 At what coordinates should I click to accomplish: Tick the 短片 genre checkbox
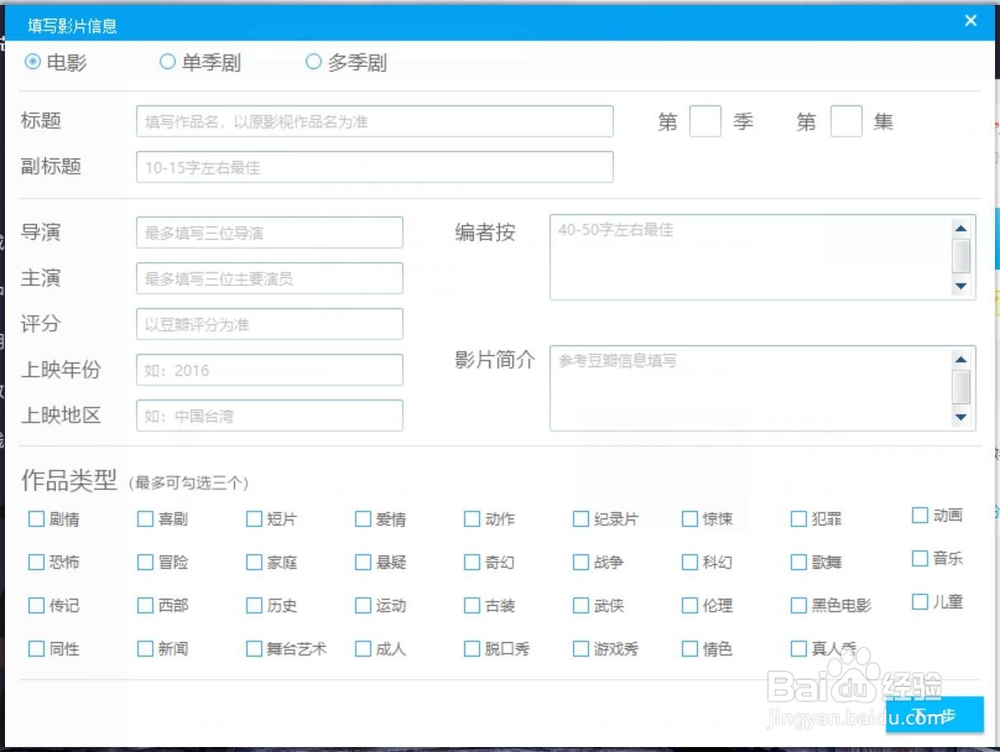click(254, 519)
